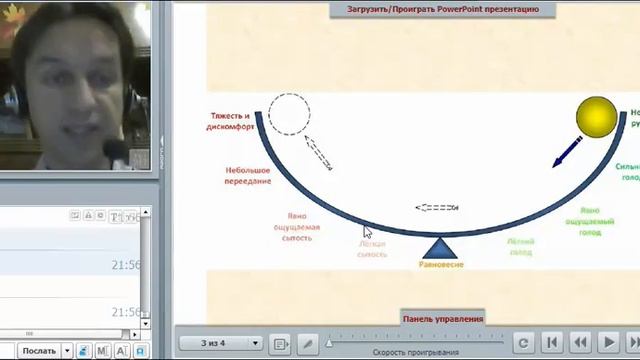This screenshot has width=640, height=360.
Task: Click the blue user icon next to Послать arrow
Action: click(x=84, y=351)
